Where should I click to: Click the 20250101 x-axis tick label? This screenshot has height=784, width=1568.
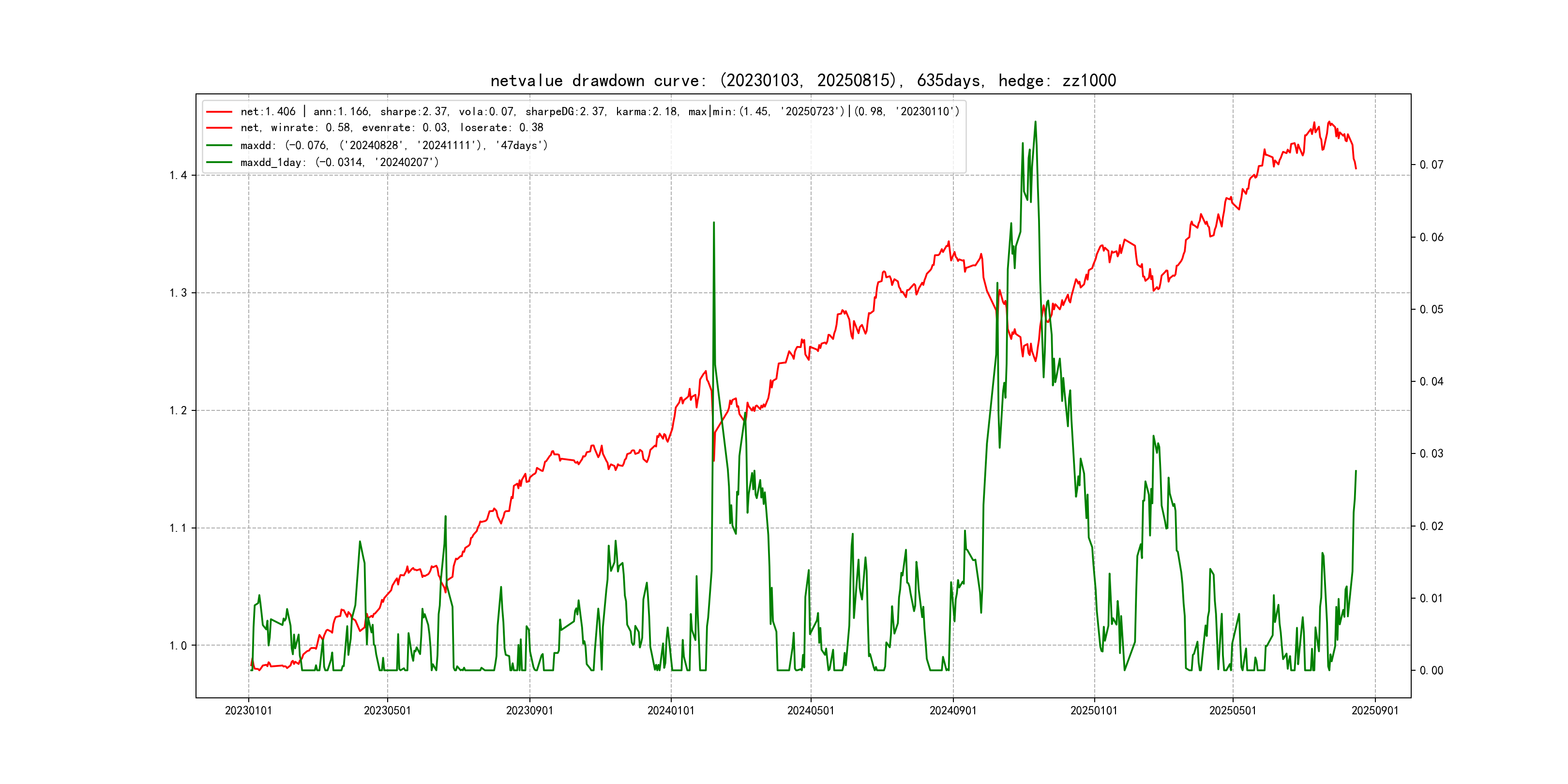point(1094,710)
